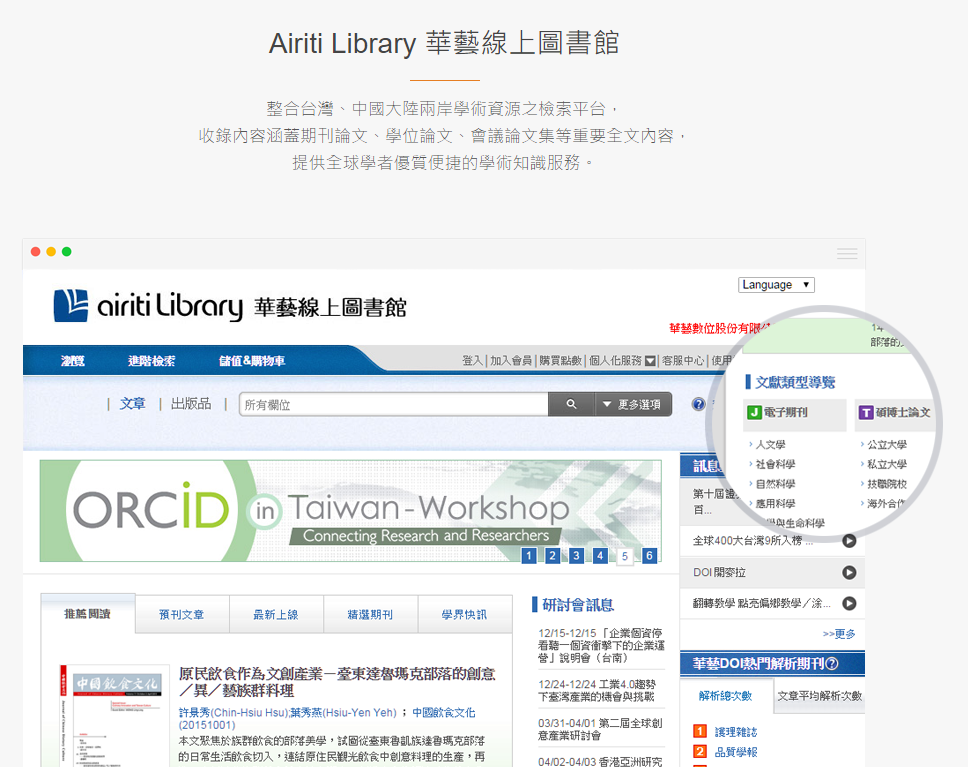Click the 登入 link

pyautogui.click(x=472, y=361)
